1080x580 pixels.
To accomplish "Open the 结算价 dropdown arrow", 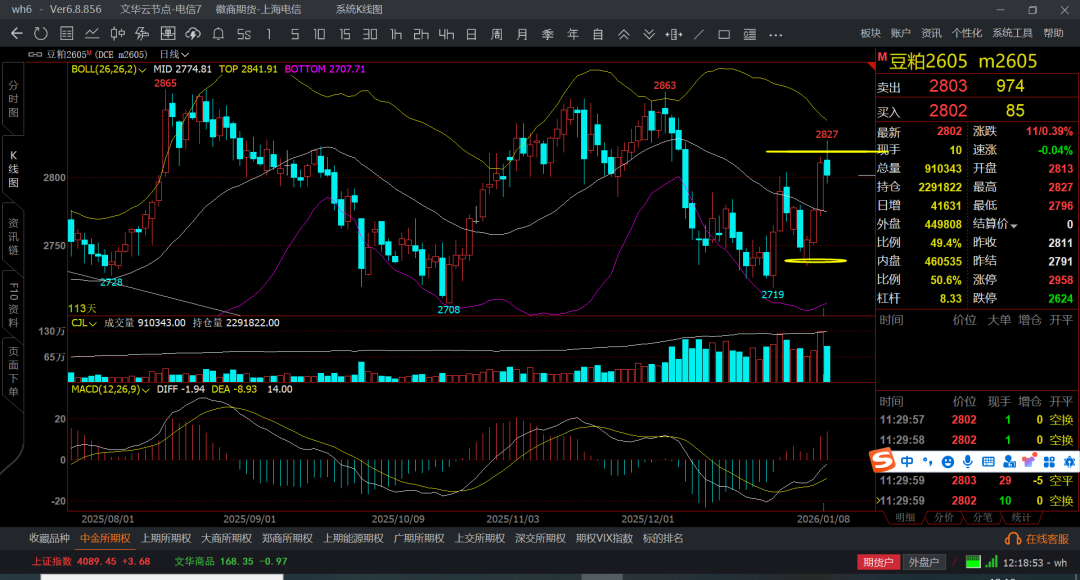I will [1014, 225].
